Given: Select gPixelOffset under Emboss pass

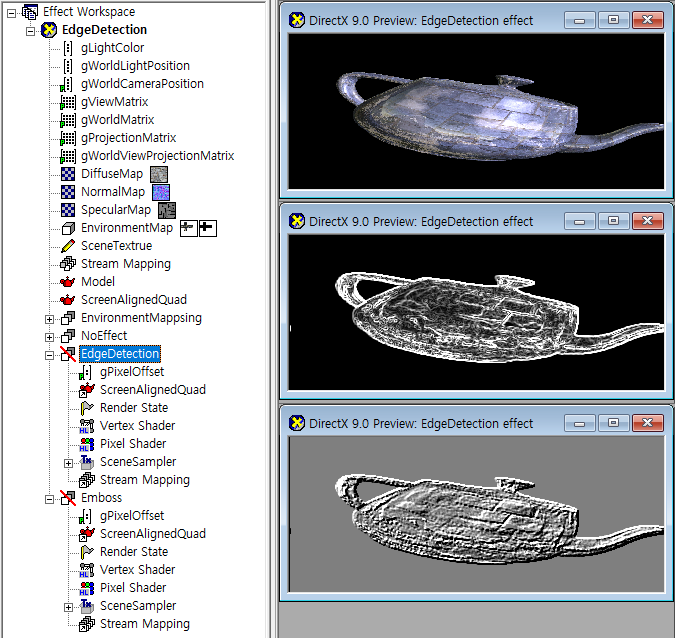Looking at the screenshot, I should point(132,516).
